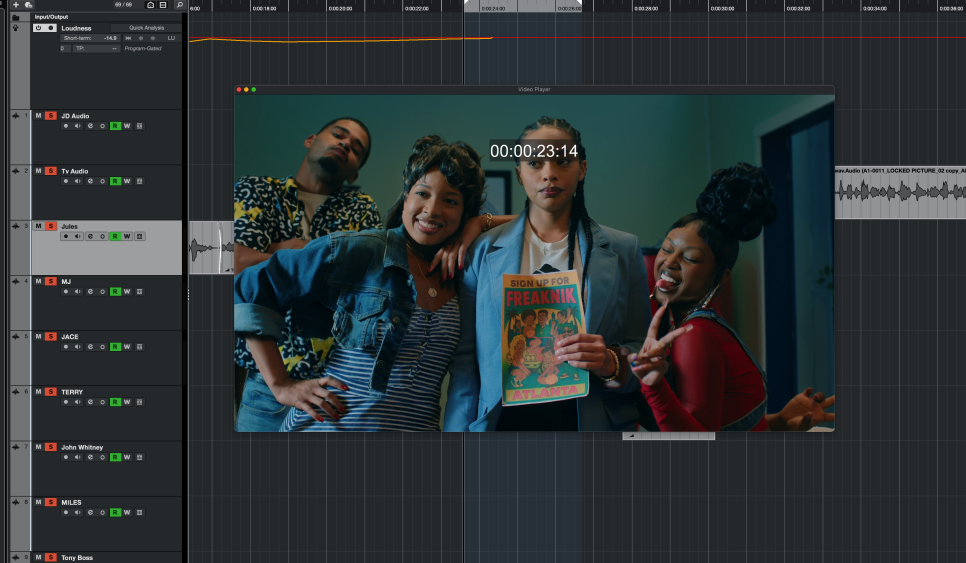Click the reset-to-start icon on the Loudness track
This screenshot has width=966, height=563.
[x=128, y=38]
